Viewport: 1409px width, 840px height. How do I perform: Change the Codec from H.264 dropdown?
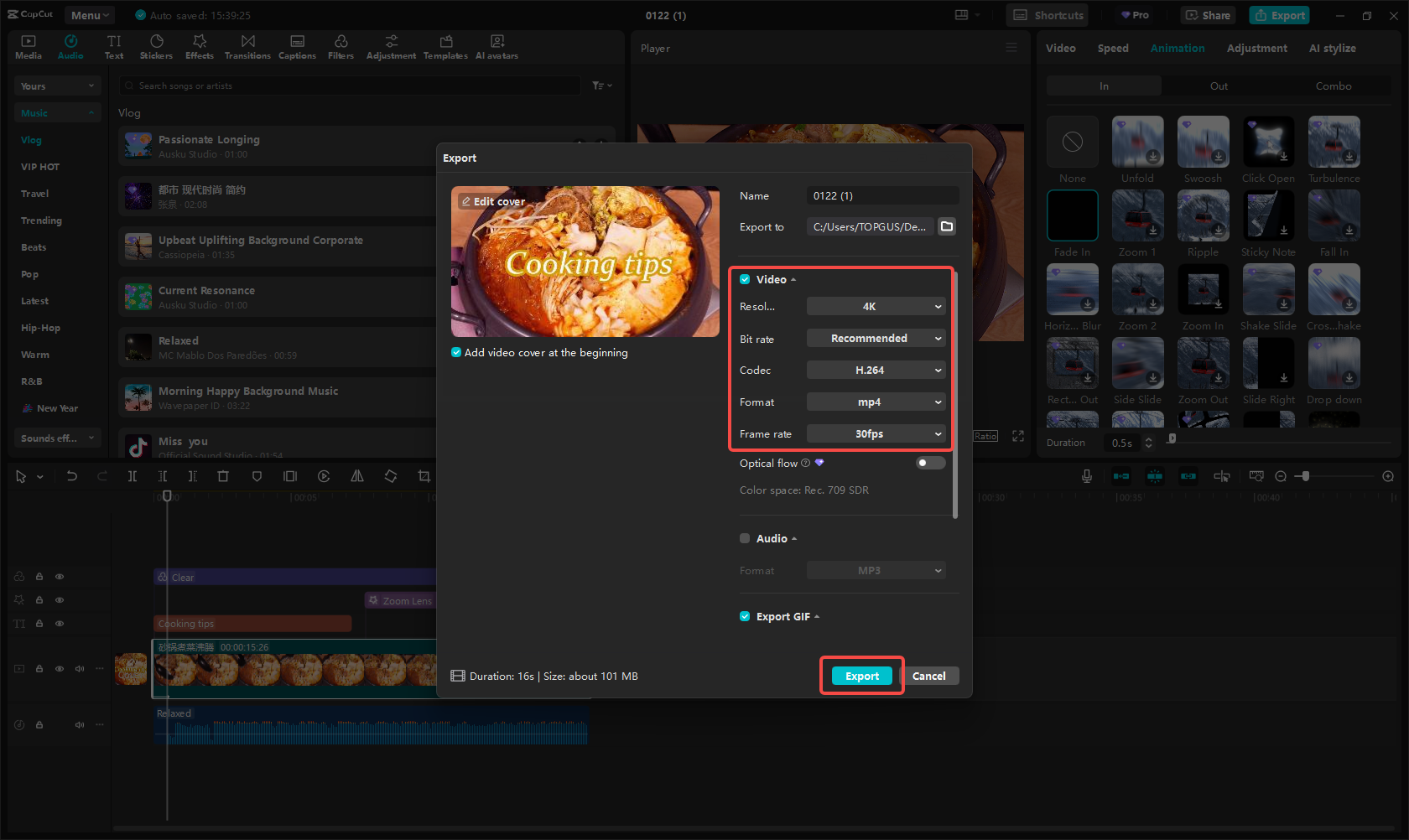coord(876,370)
